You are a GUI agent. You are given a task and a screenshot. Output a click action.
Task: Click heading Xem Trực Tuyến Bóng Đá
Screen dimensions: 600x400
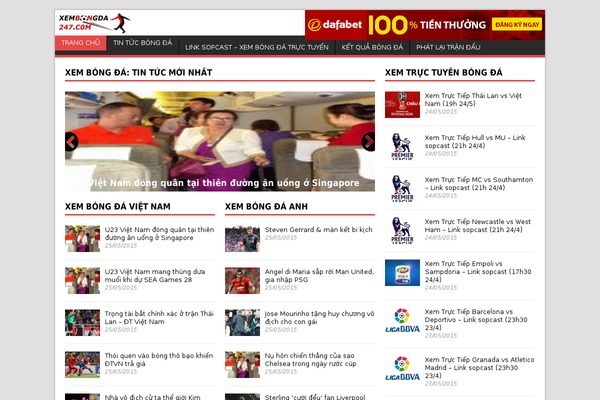(443, 72)
